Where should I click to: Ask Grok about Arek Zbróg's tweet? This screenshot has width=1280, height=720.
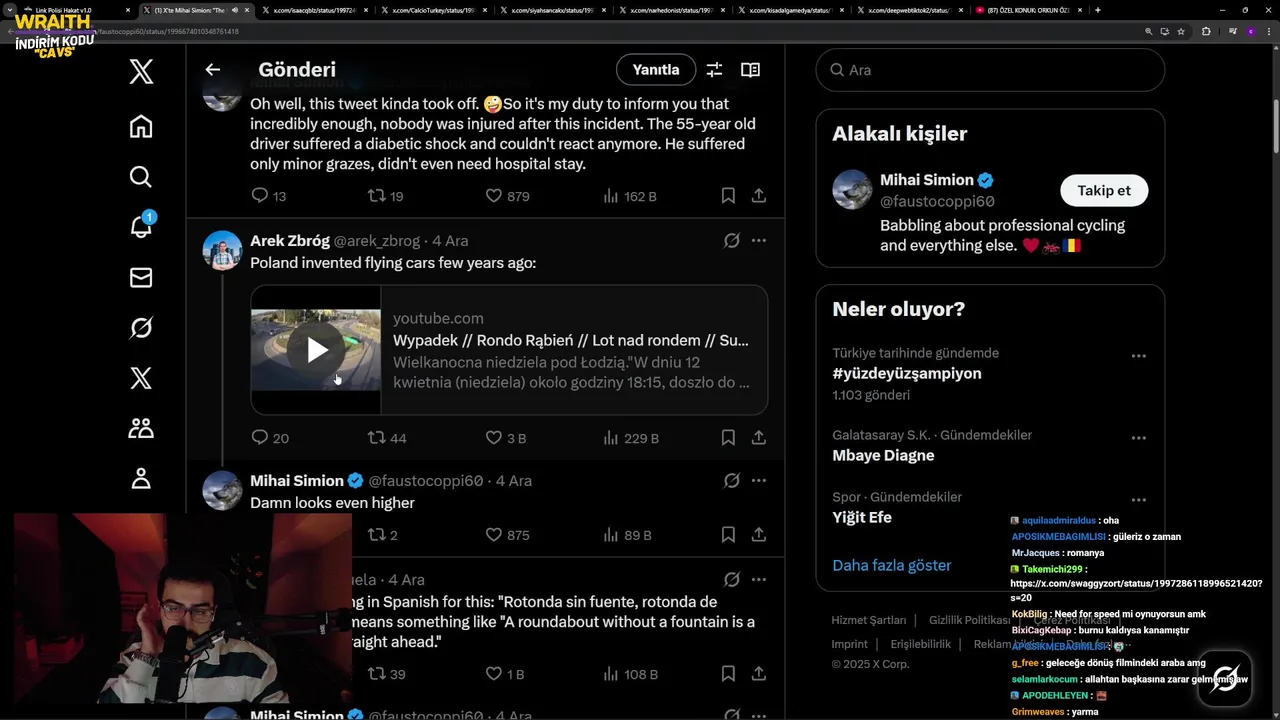(x=732, y=240)
